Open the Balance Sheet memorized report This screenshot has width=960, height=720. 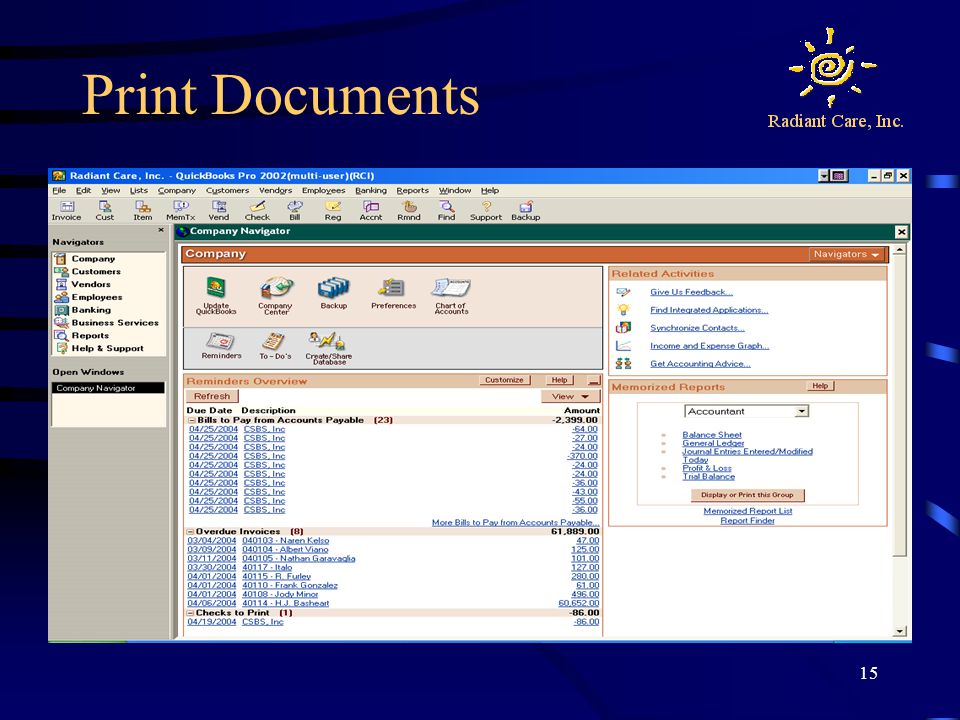(711, 435)
